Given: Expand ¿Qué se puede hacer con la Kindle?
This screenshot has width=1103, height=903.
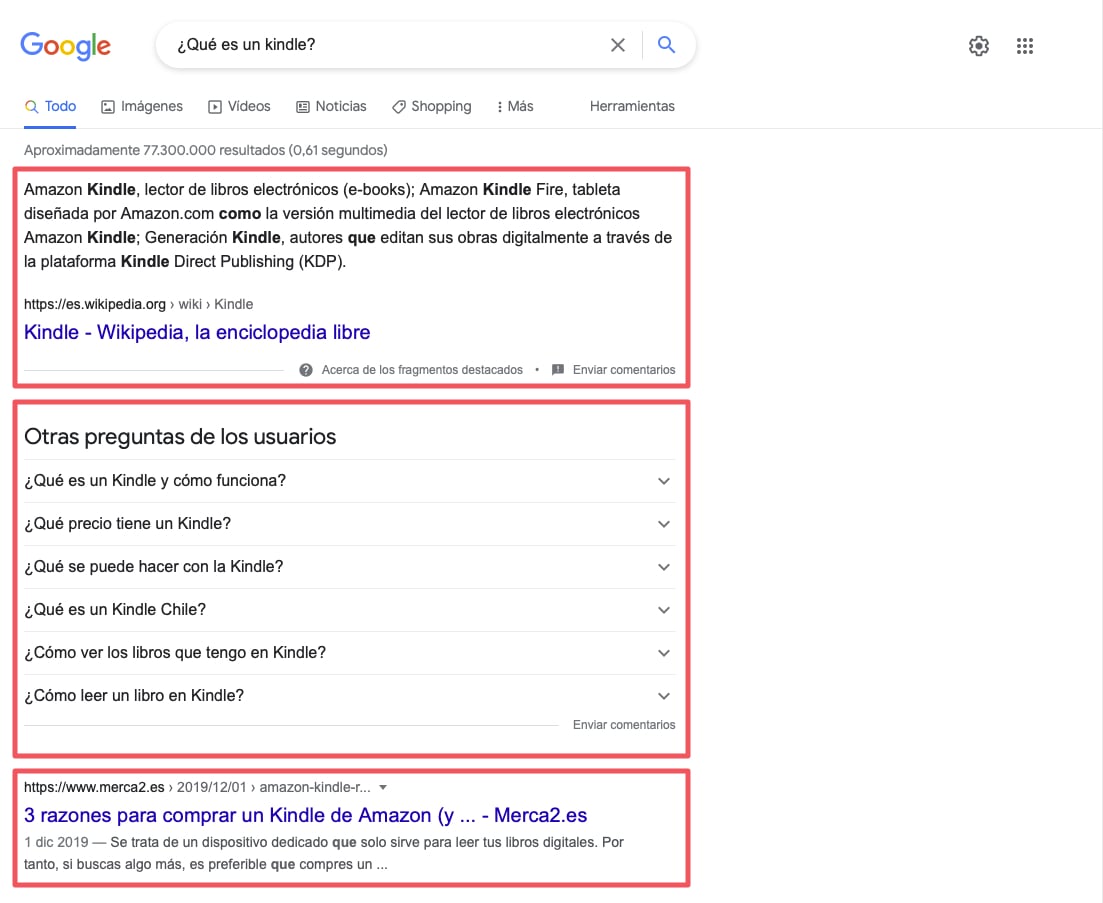Looking at the screenshot, I should (350, 567).
